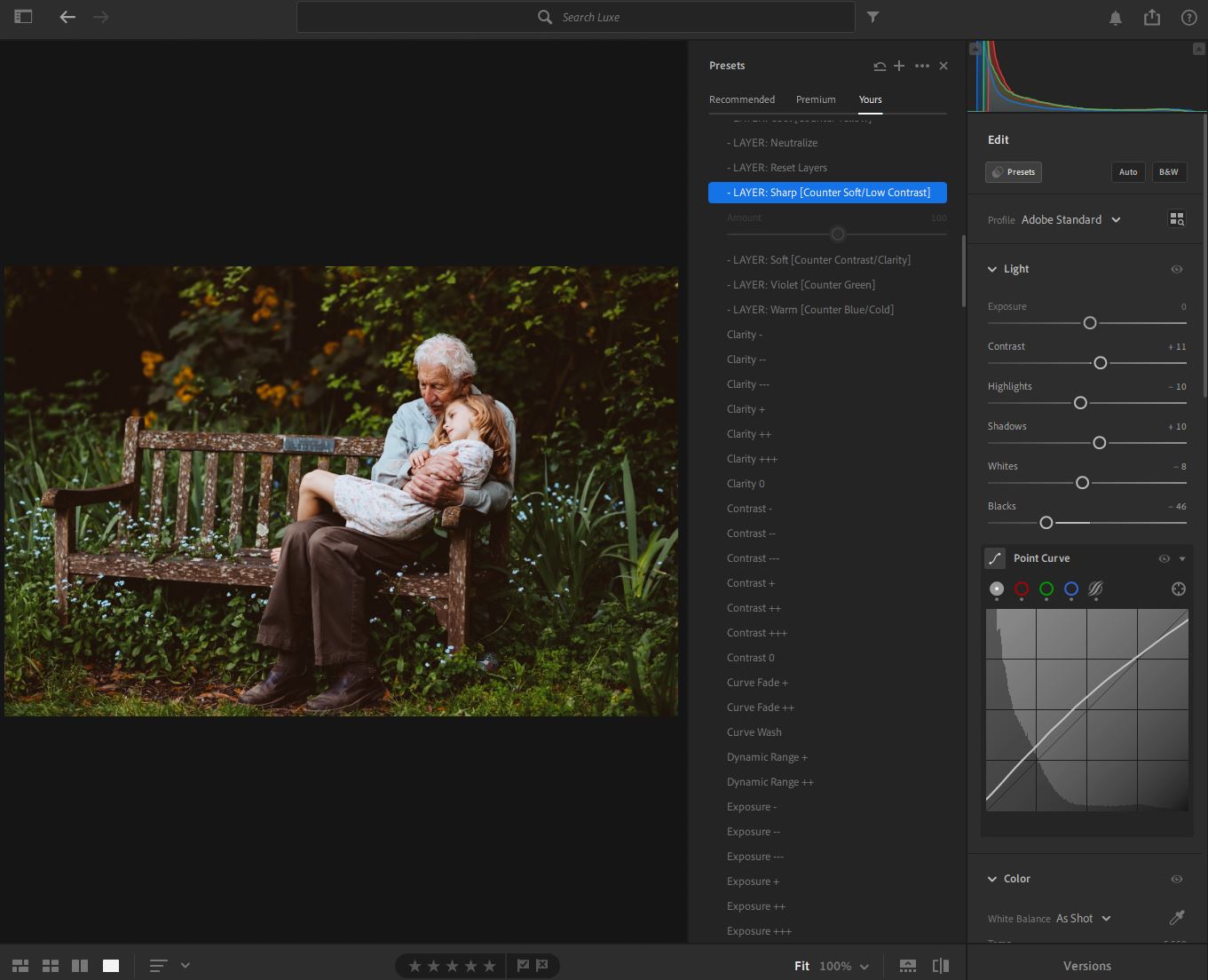Click the Contrast slider handle

click(x=1100, y=363)
